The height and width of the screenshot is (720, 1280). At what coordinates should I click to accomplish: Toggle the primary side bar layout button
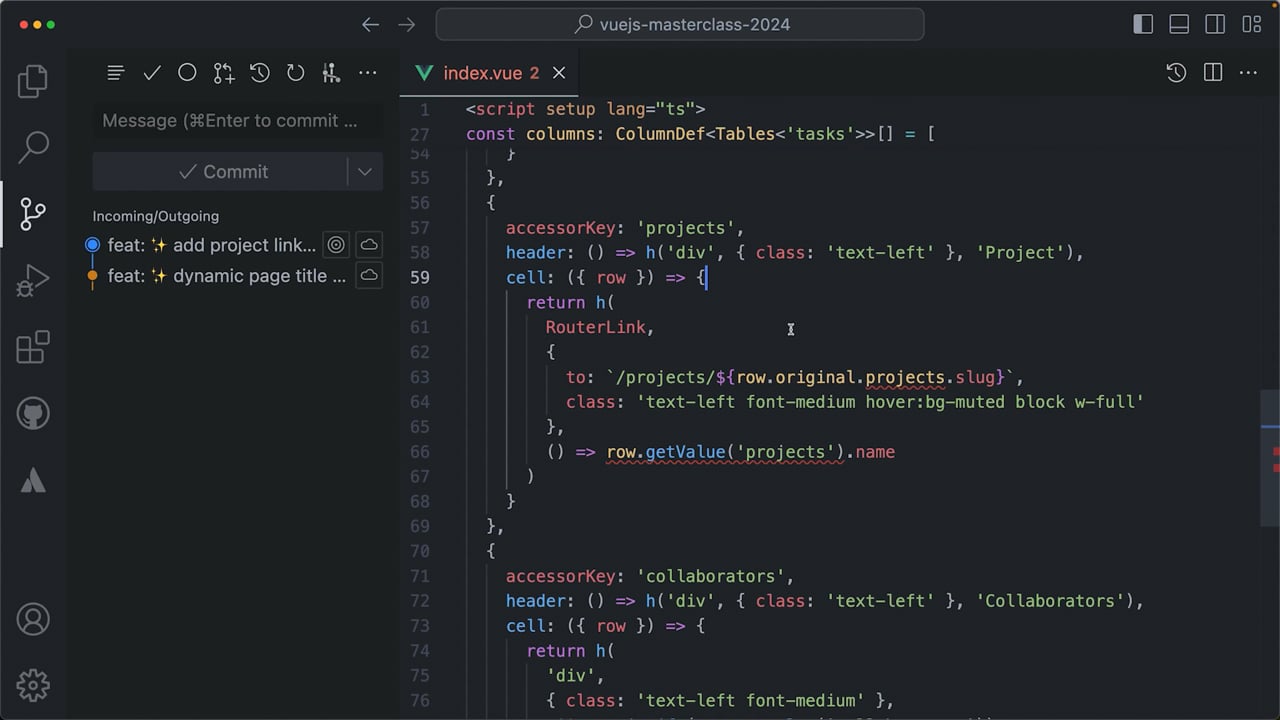click(x=1143, y=24)
